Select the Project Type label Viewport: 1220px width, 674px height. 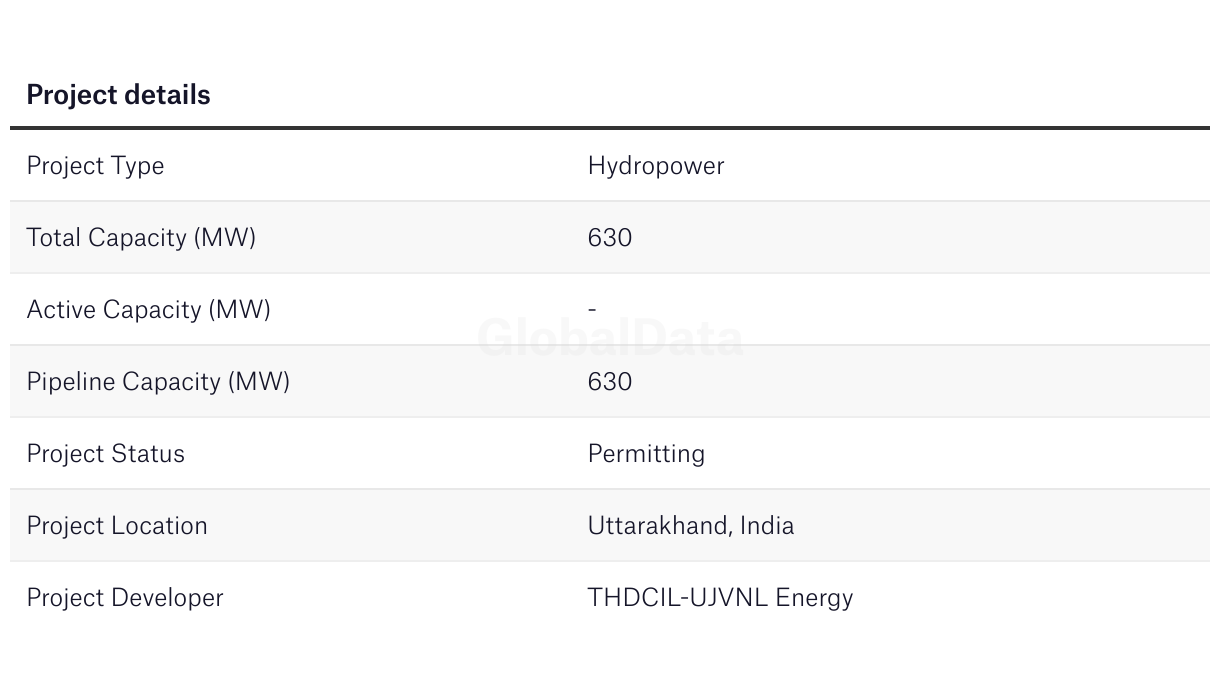[95, 166]
